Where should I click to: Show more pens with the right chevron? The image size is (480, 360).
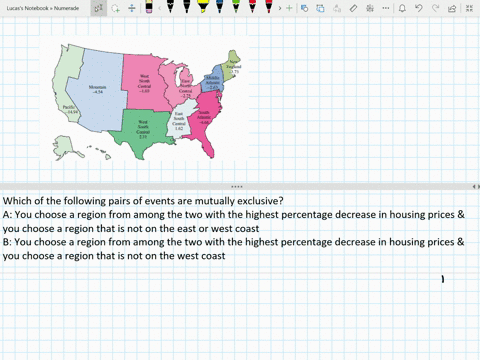click(280, 8)
